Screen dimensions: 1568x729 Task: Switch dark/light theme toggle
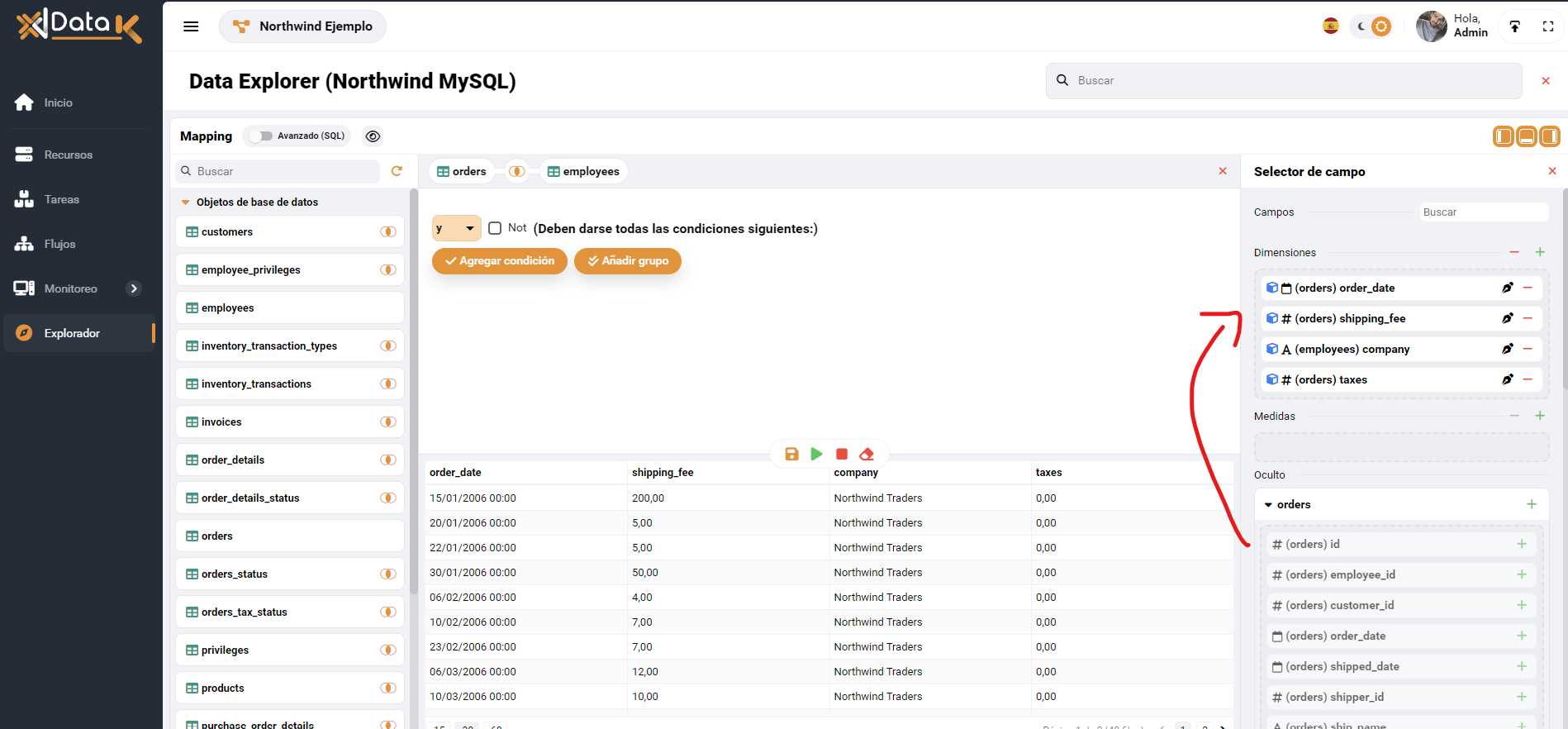pyautogui.click(x=1371, y=26)
